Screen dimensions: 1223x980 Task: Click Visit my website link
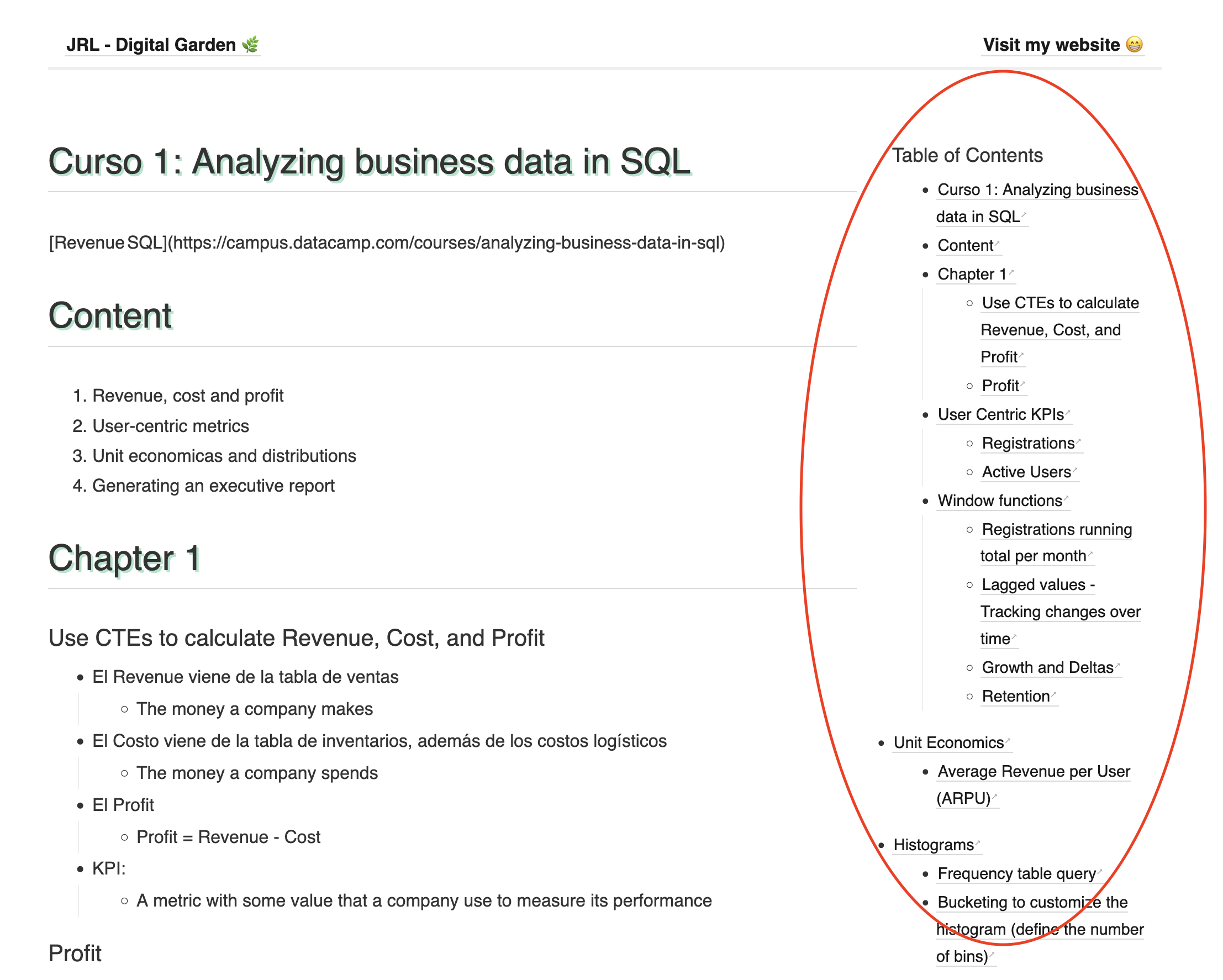click(x=1051, y=45)
